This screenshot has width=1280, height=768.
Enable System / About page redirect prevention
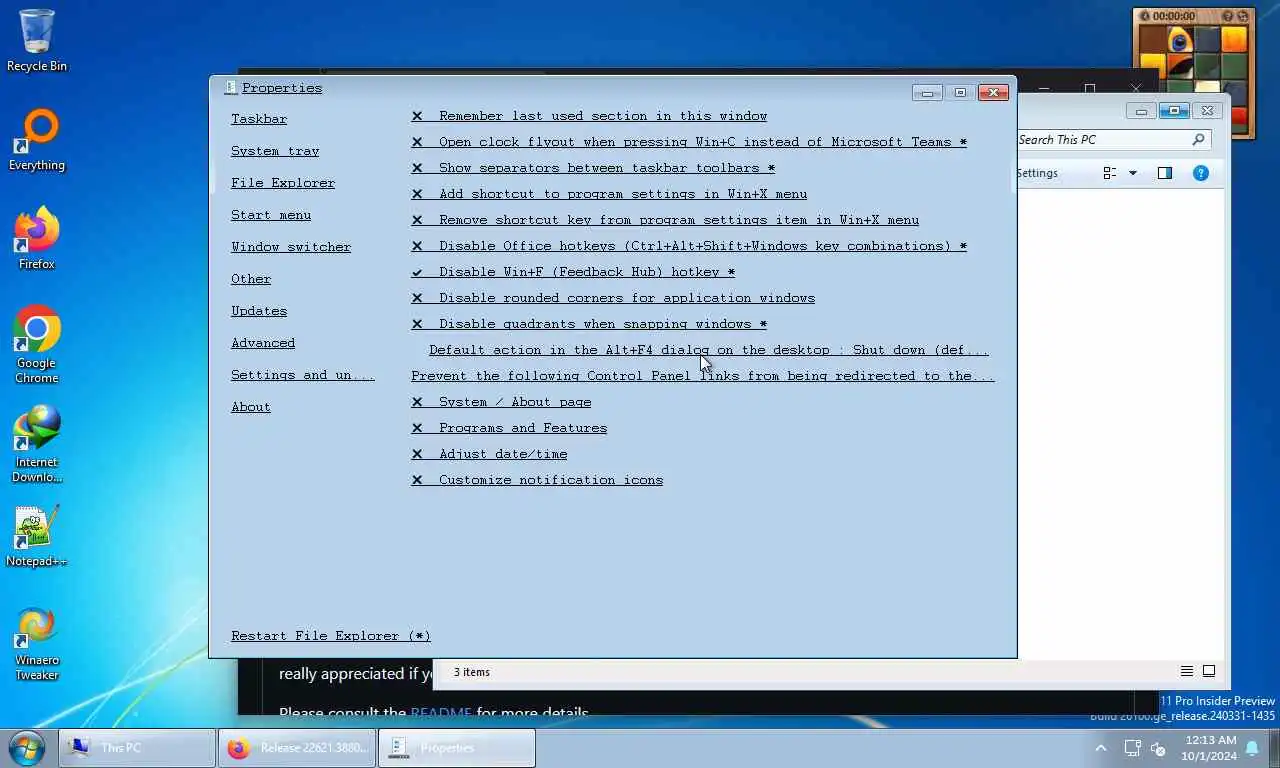click(501, 402)
